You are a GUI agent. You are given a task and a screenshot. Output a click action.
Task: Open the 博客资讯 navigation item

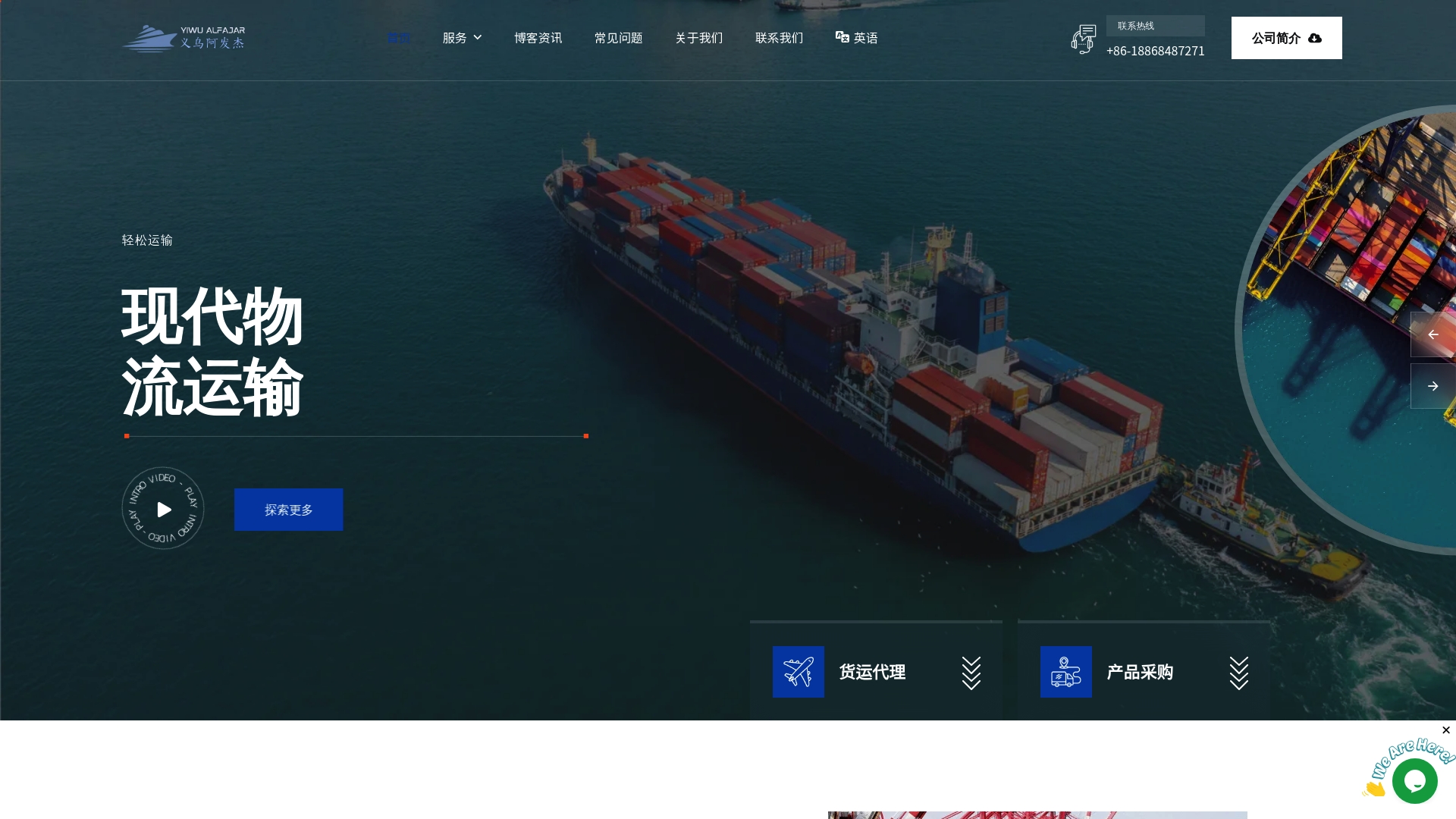(x=538, y=37)
